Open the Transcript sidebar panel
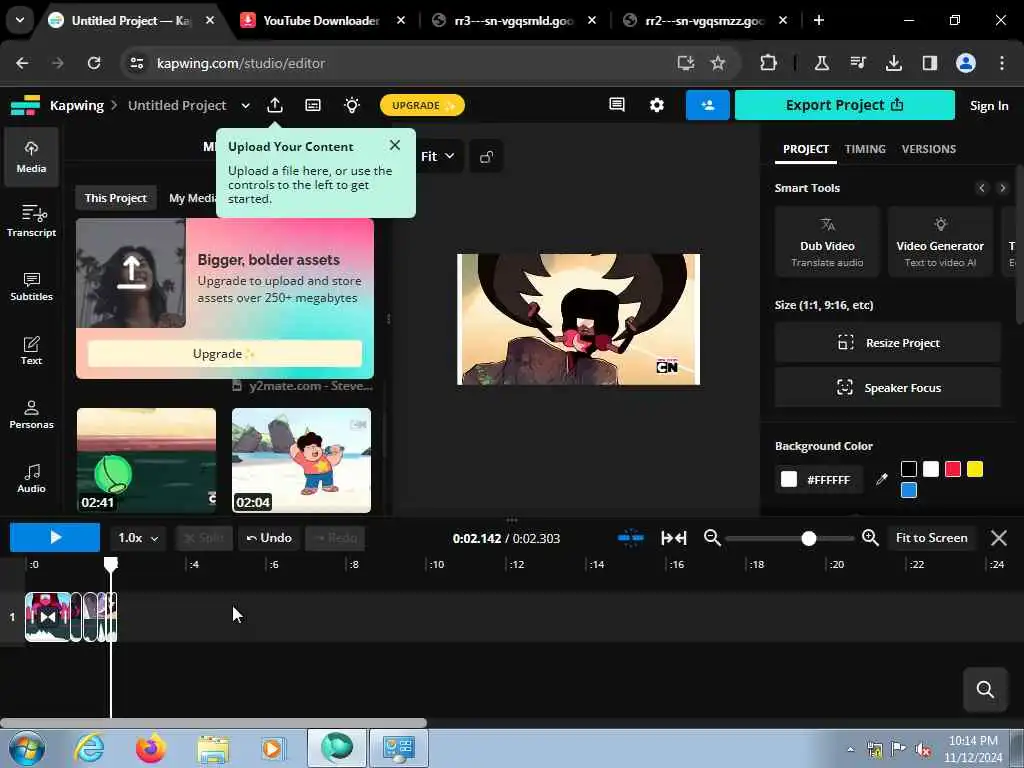1024x768 pixels. [x=31, y=221]
